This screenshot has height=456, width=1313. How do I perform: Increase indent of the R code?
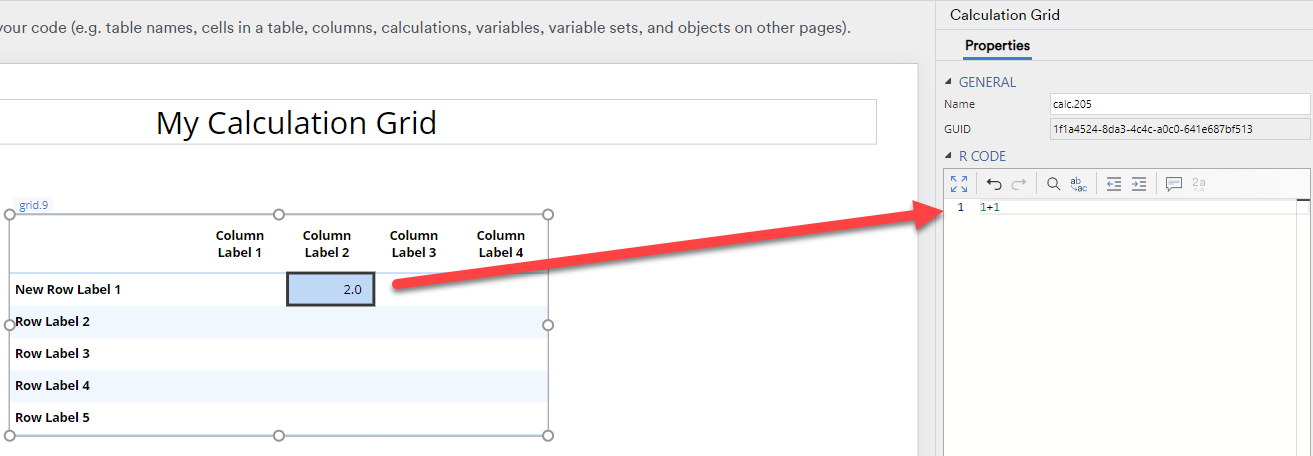[1139, 184]
